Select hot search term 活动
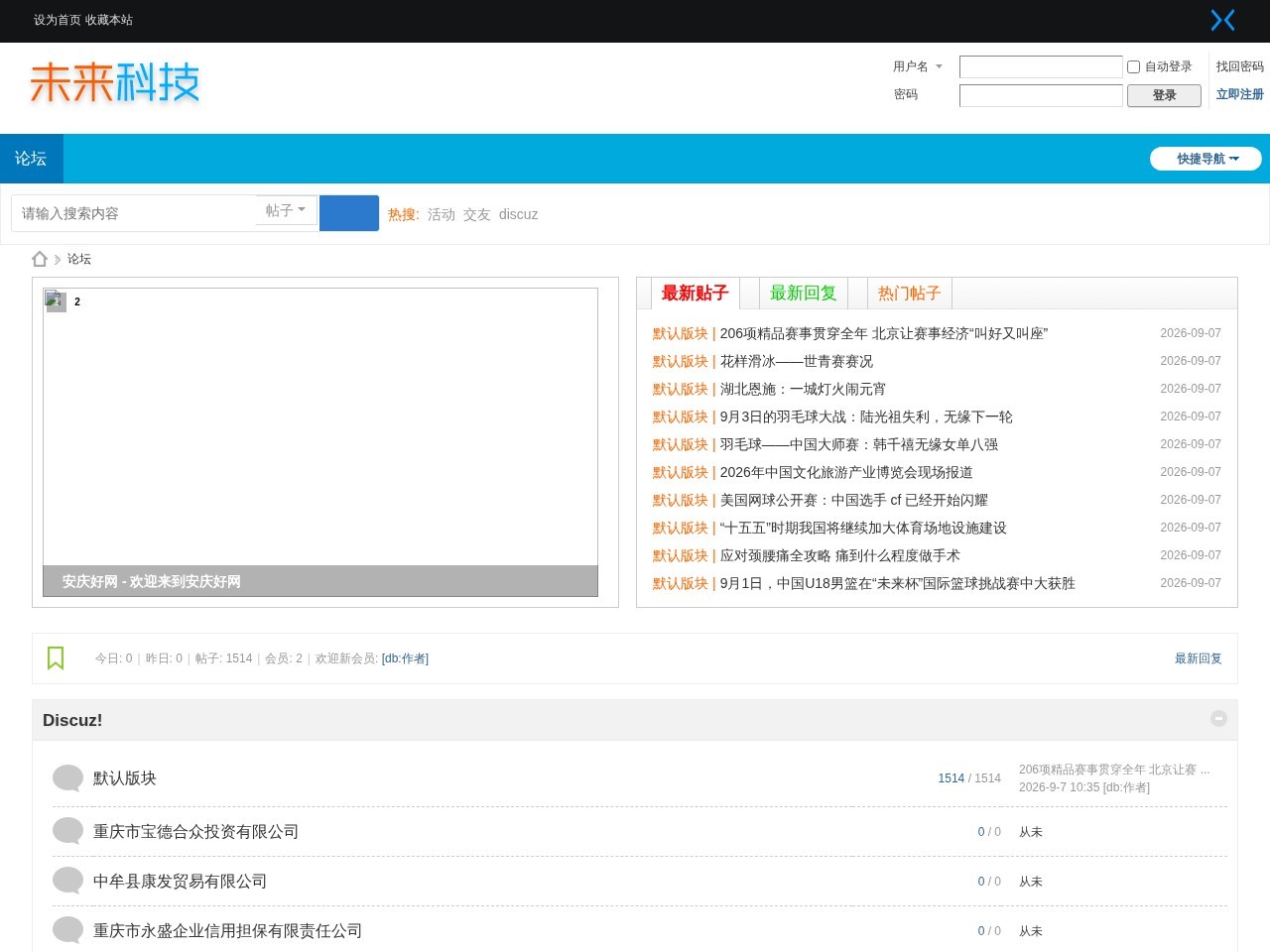1270x952 pixels. tap(442, 214)
